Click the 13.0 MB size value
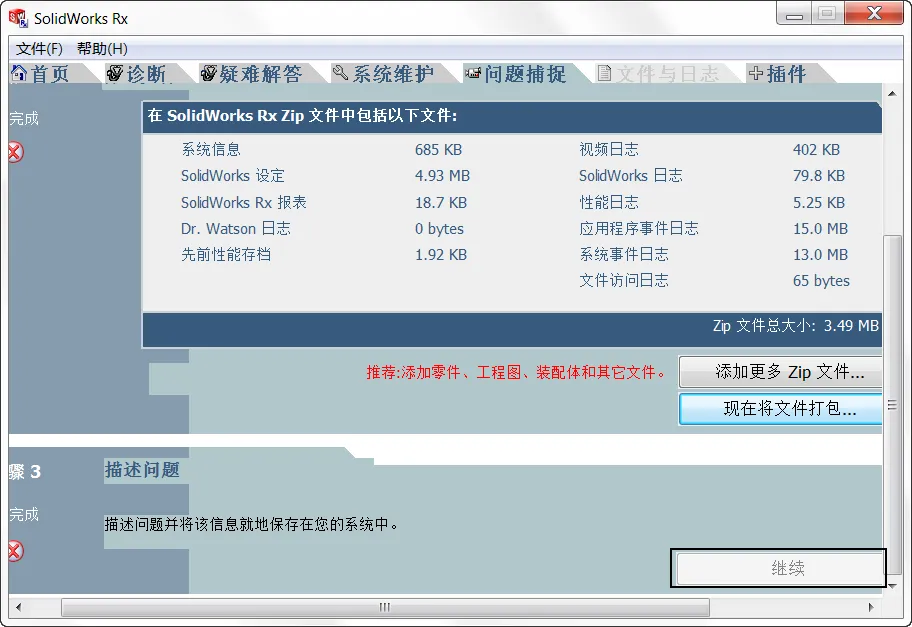Image resolution: width=912 pixels, height=627 pixels. (821, 254)
